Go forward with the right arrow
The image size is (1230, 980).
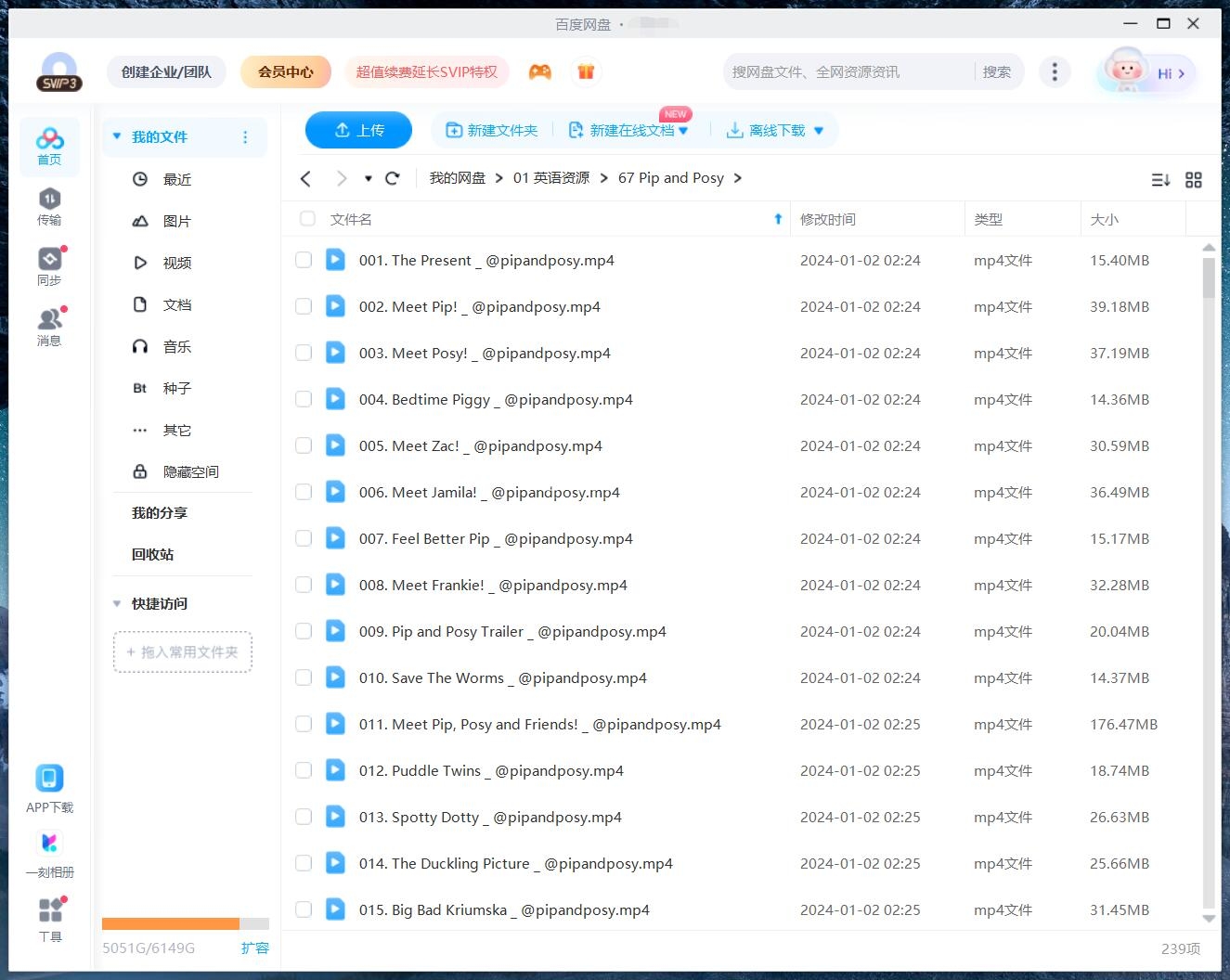click(342, 178)
